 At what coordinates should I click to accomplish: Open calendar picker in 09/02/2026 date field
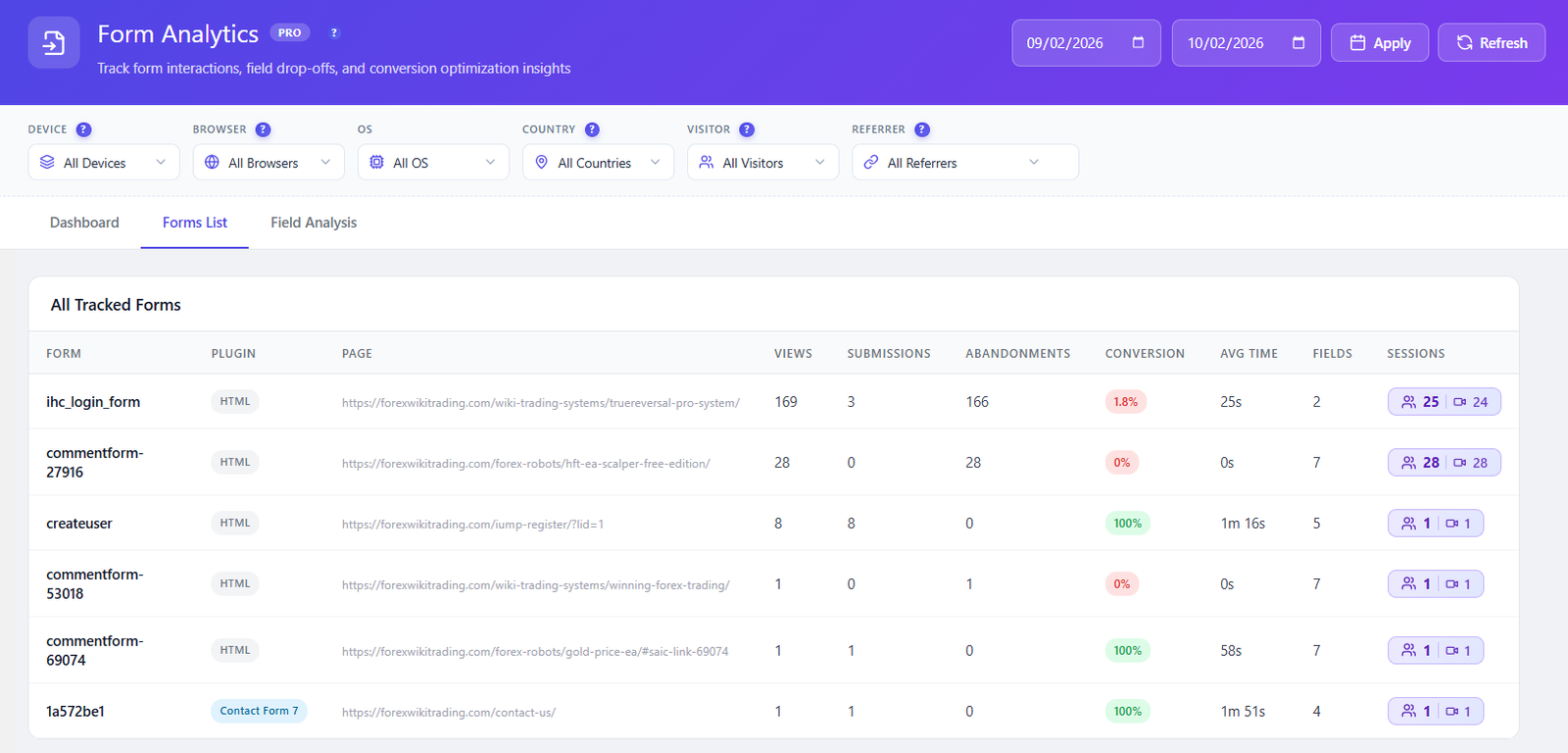[x=1138, y=43]
